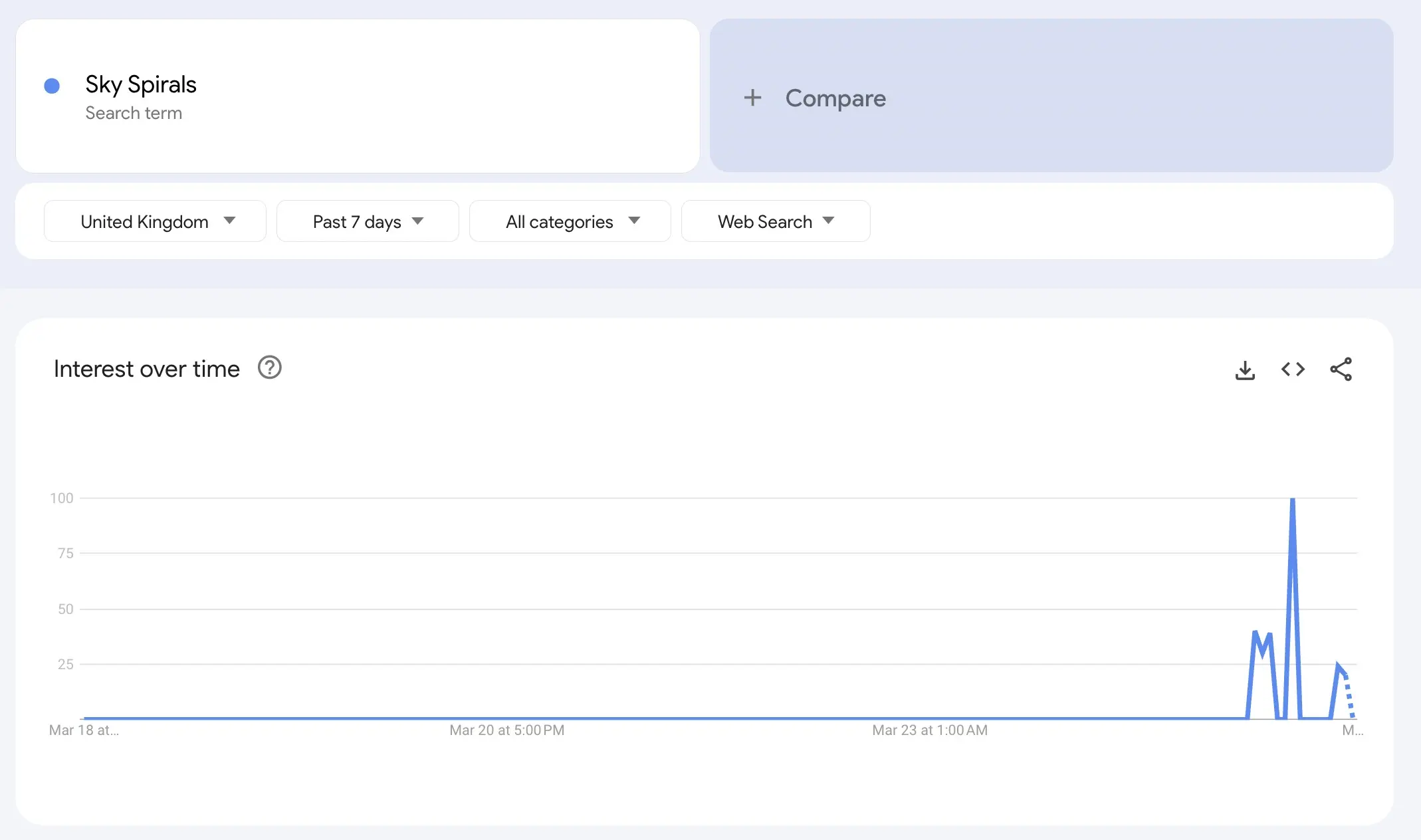Expand the Past 7 days dropdown
1421x840 pixels.
click(x=368, y=221)
